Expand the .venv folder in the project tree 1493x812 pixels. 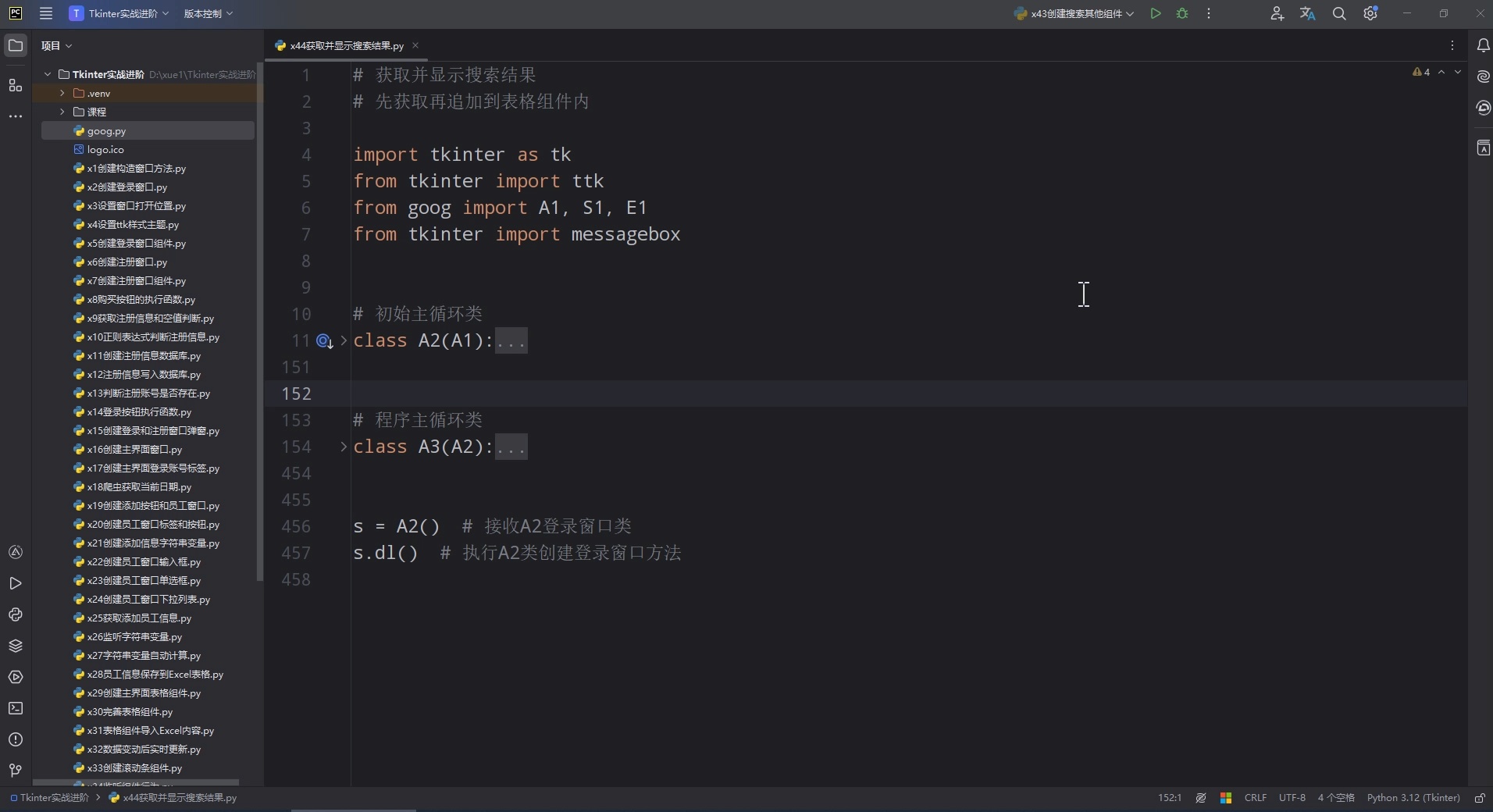click(62, 93)
